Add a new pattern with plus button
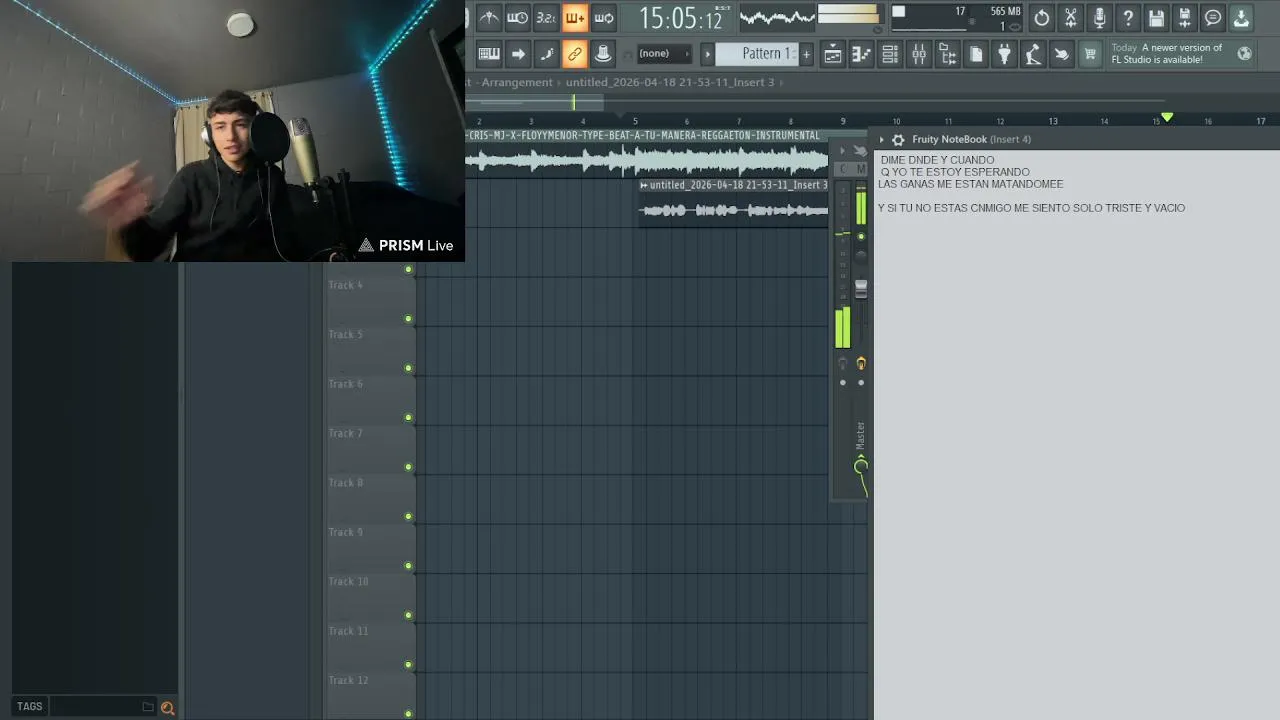This screenshot has height=720, width=1280. point(807,53)
